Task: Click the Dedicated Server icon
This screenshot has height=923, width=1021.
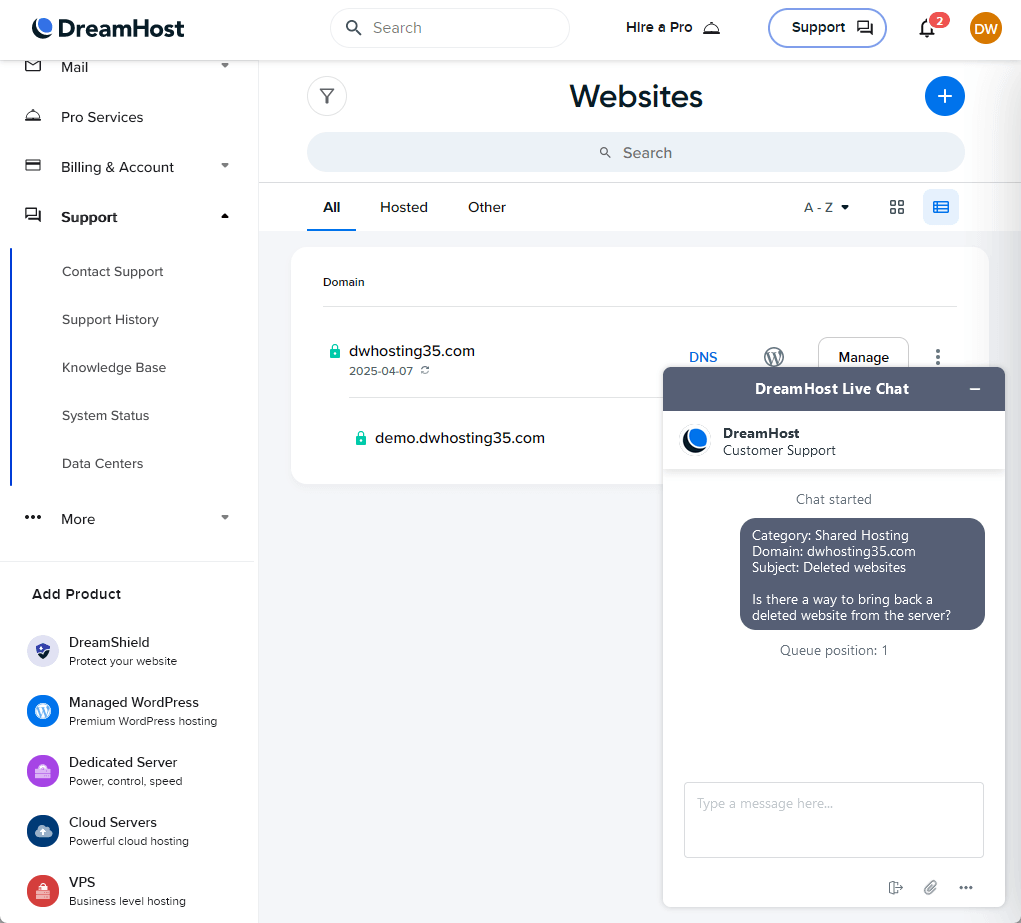Action: pyautogui.click(x=43, y=771)
